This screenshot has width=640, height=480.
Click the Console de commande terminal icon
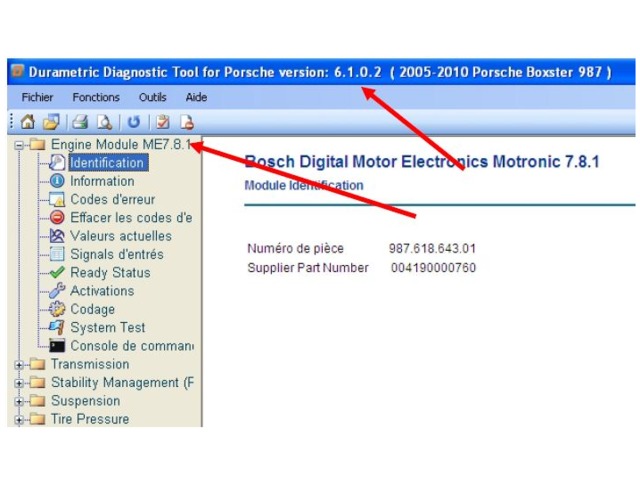coord(57,346)
